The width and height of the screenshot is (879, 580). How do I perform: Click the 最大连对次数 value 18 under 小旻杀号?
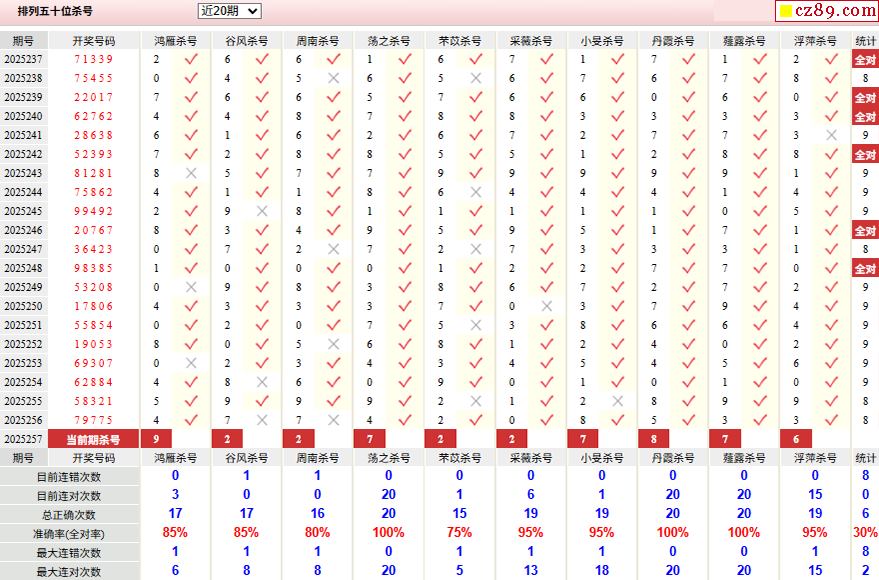click(x=602, y=570)
